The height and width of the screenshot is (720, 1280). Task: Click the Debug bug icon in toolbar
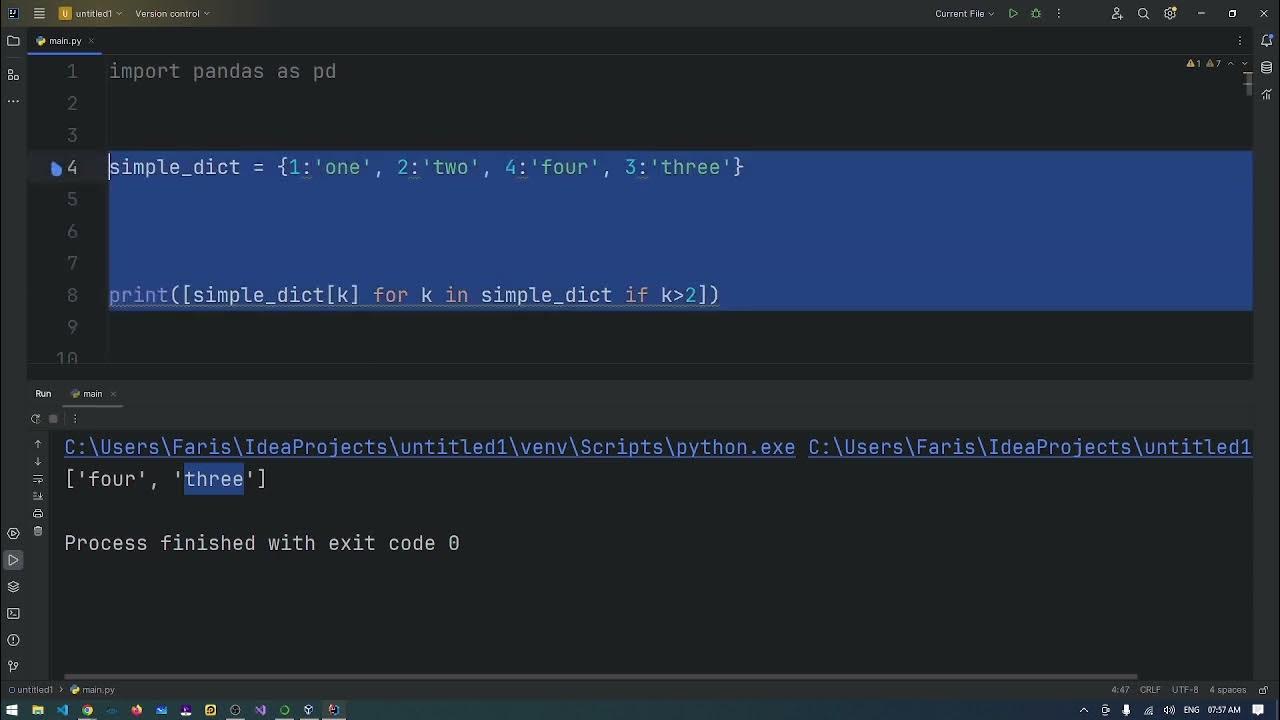coord(1036,14)
